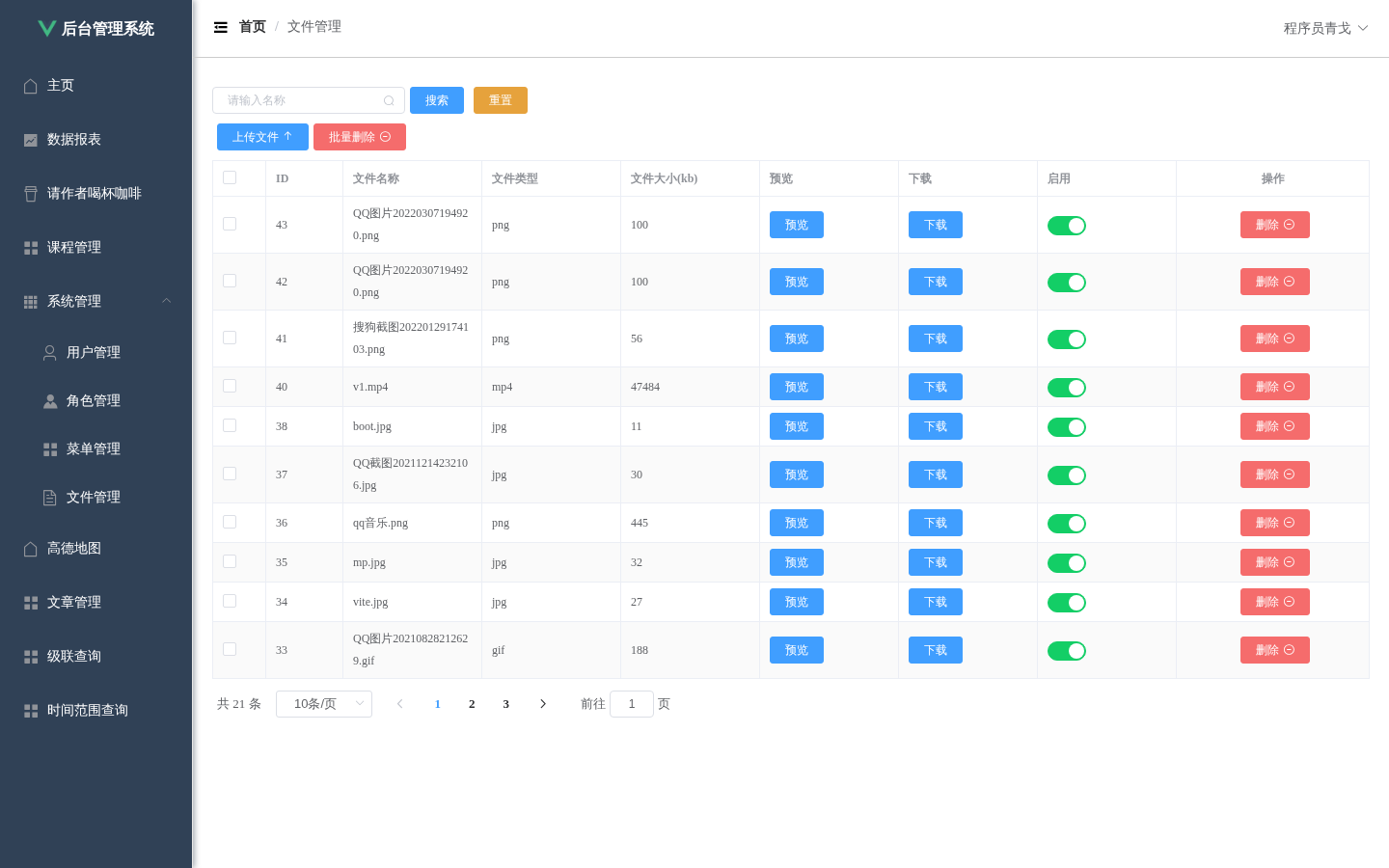The width and height of the screenshot is (1389, 868).
Task: Go to previous page arrow in pagination
Action: [400, 704]
